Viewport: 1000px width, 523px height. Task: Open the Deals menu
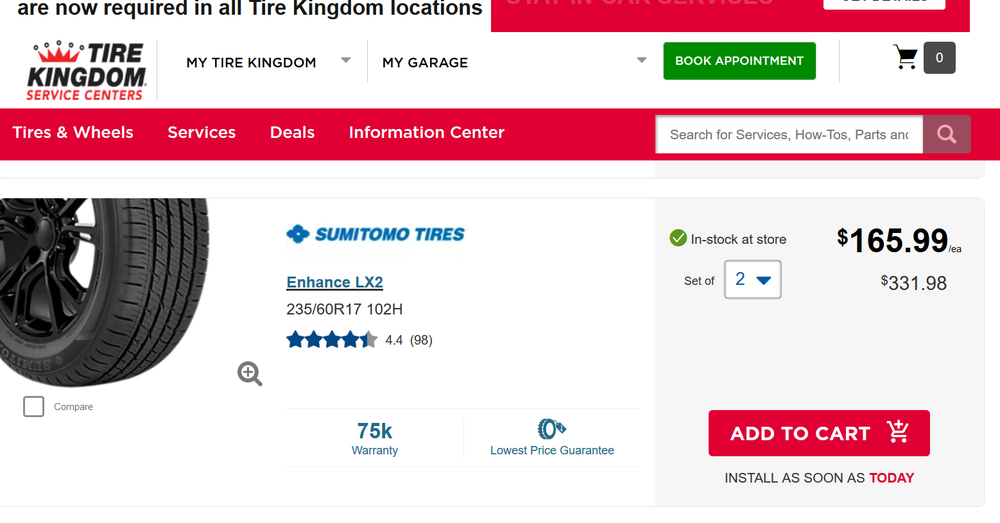coord(292,132)
